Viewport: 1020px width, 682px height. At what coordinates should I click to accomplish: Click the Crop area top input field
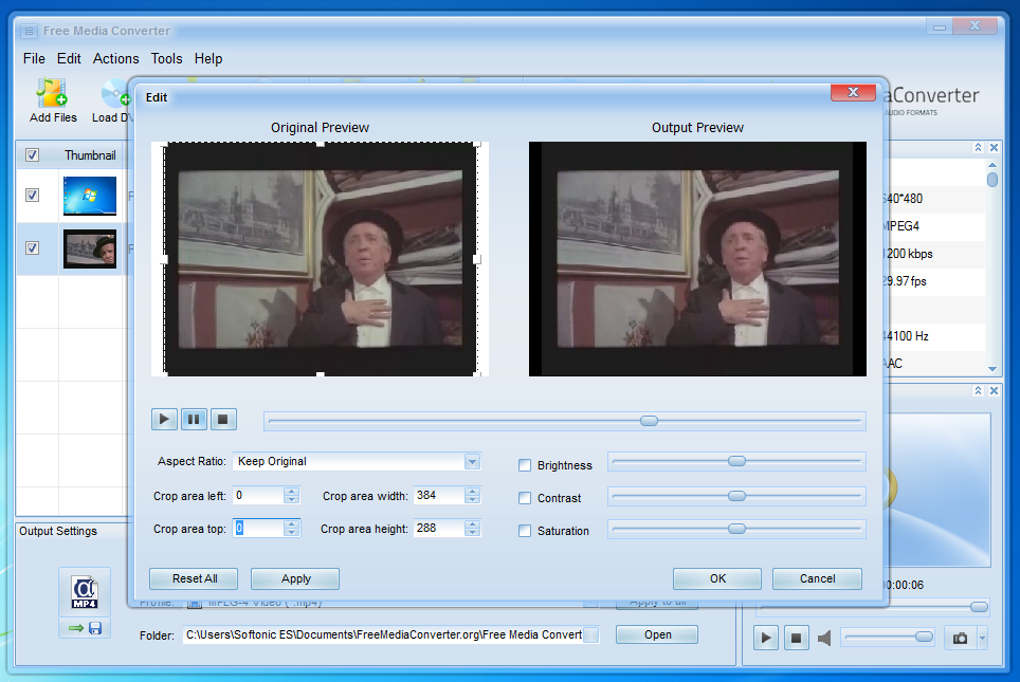pos(259,528)
